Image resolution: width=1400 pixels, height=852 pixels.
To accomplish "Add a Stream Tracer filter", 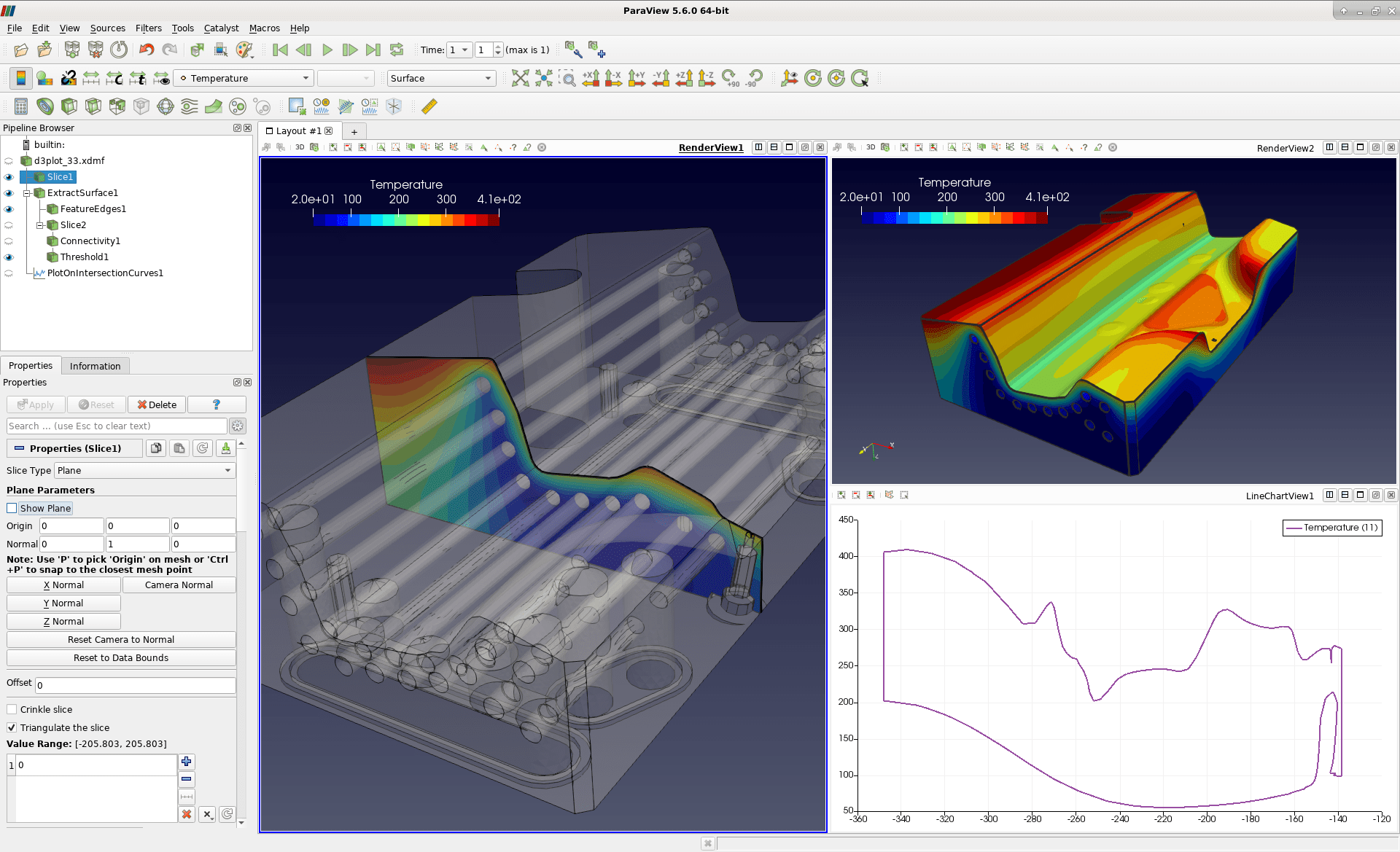I will 190,106.
